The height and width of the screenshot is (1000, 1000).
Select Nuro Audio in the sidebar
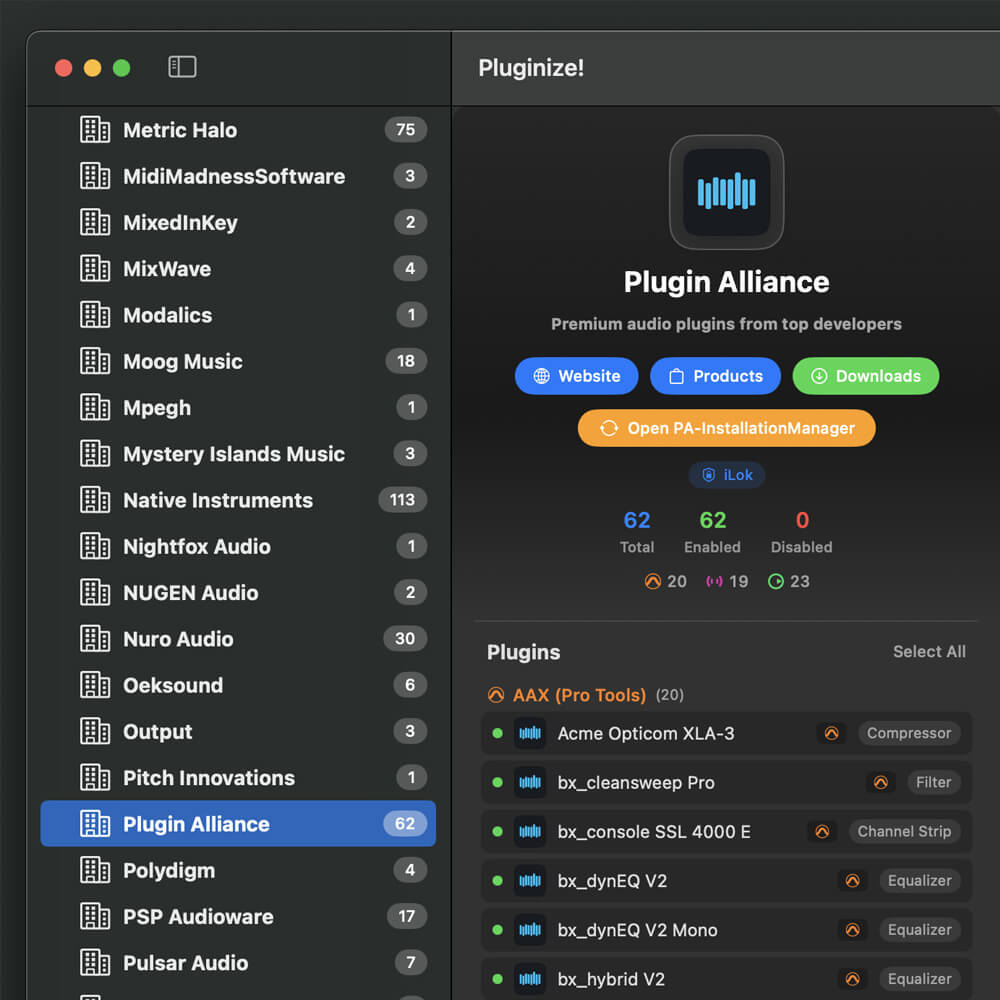tap(238, 638)
